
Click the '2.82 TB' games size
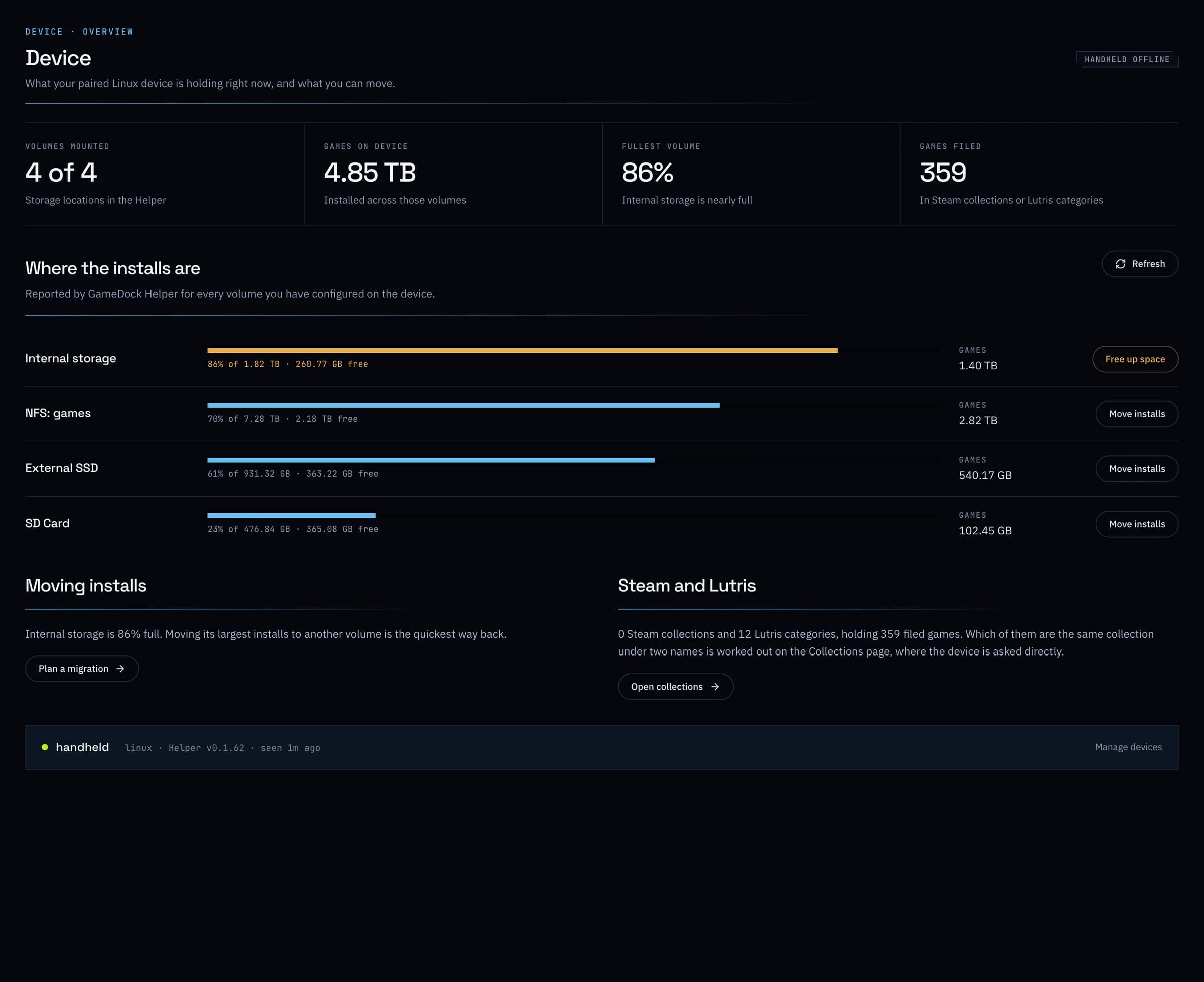pos(978,420)
